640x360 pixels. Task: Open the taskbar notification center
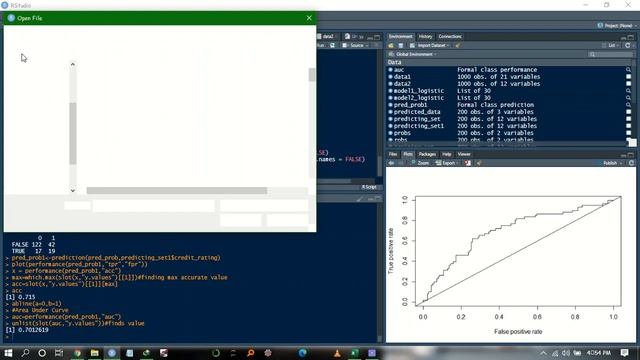click(624, 353)
